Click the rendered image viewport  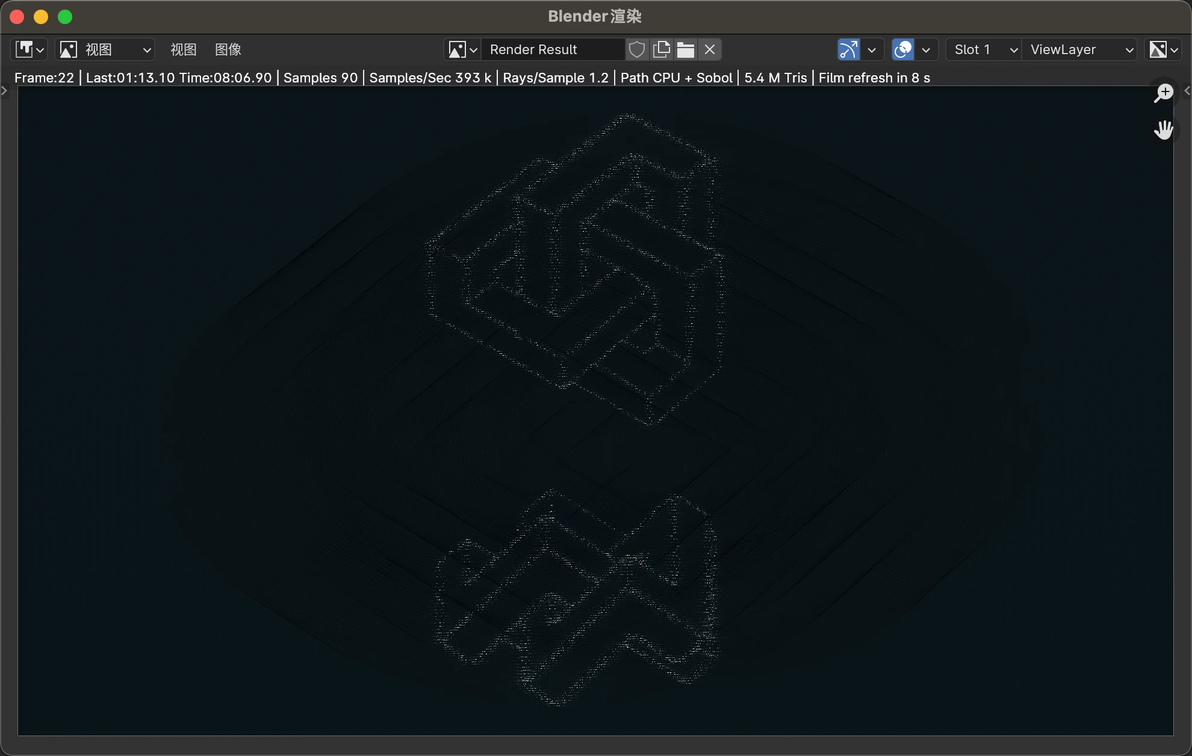point(595,411)
